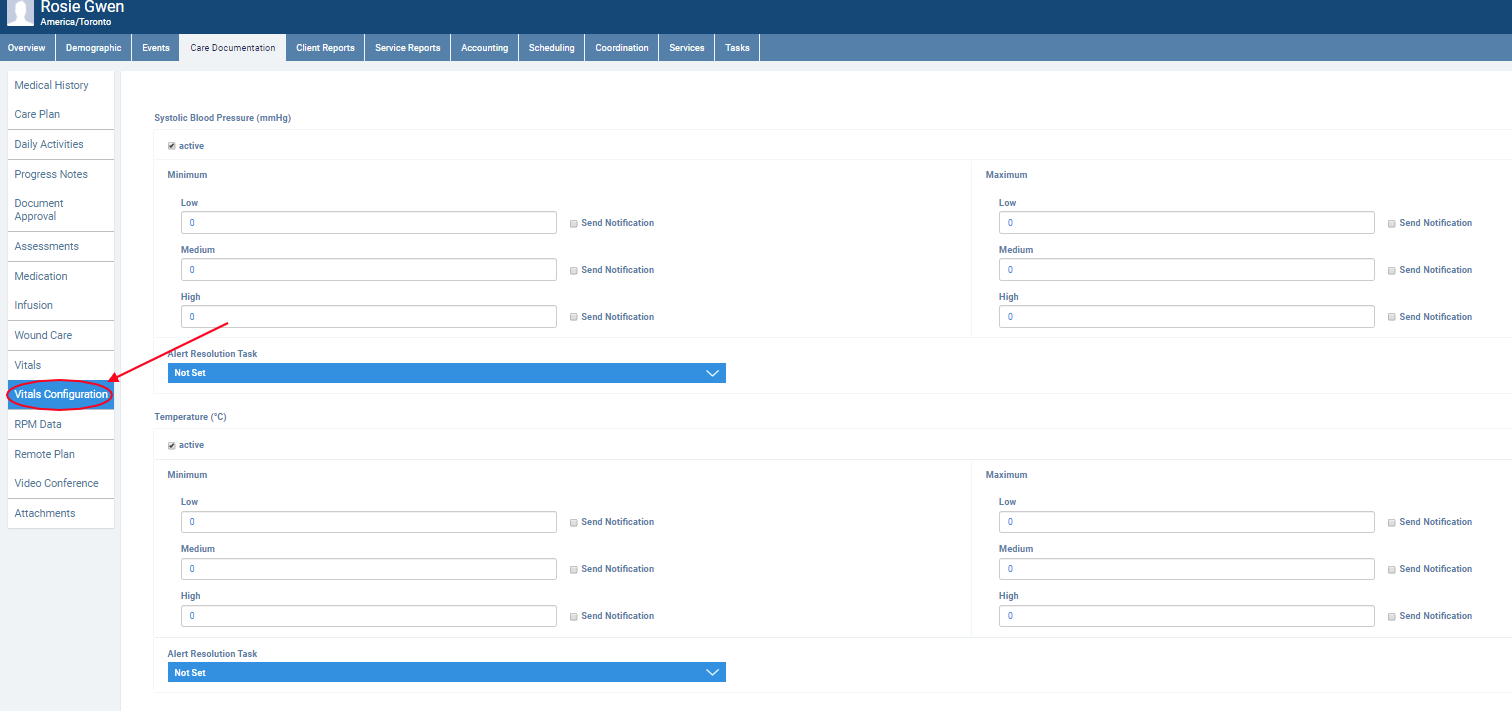The height and width of the screenshot is (711, 1512).
Task: Click Systolic Maximum Low value field
Action: (x=1186, y=223)
